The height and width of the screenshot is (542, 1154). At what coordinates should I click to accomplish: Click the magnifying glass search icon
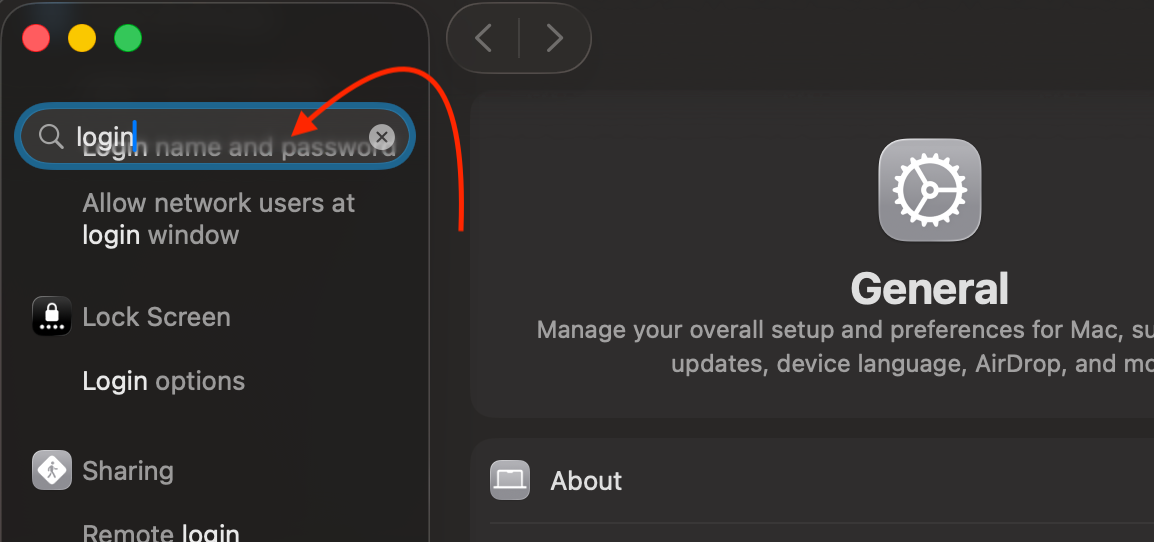(x=51, y=136)
